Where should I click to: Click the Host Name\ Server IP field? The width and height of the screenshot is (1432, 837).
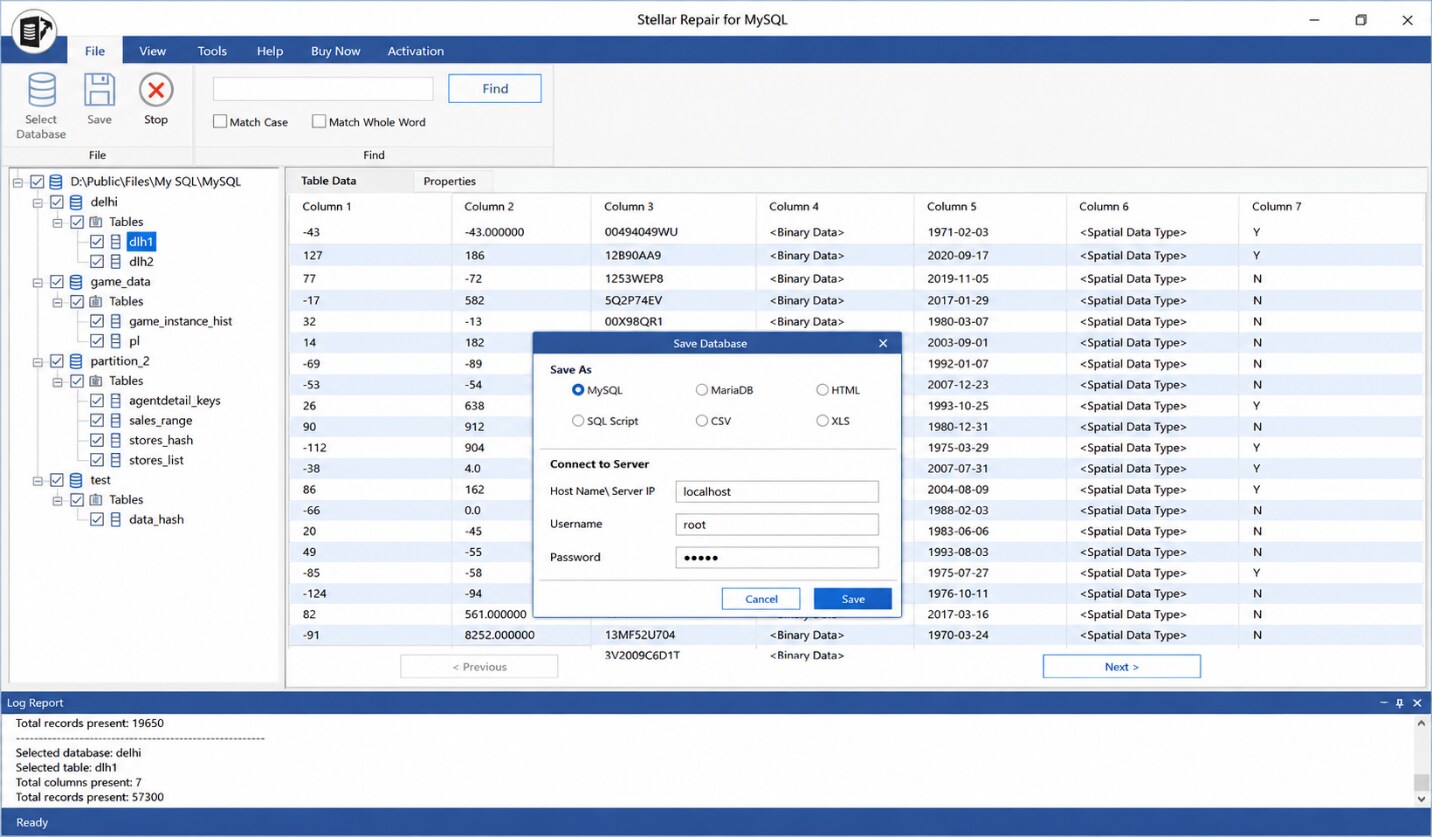777,491
